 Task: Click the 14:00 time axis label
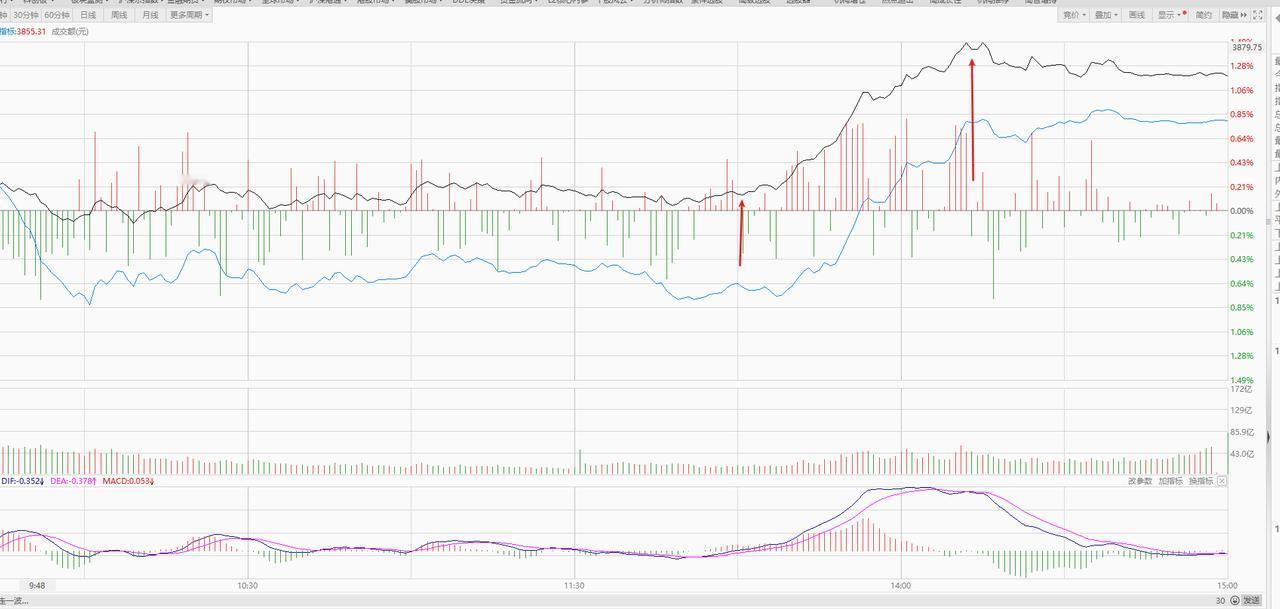(900, 586)
